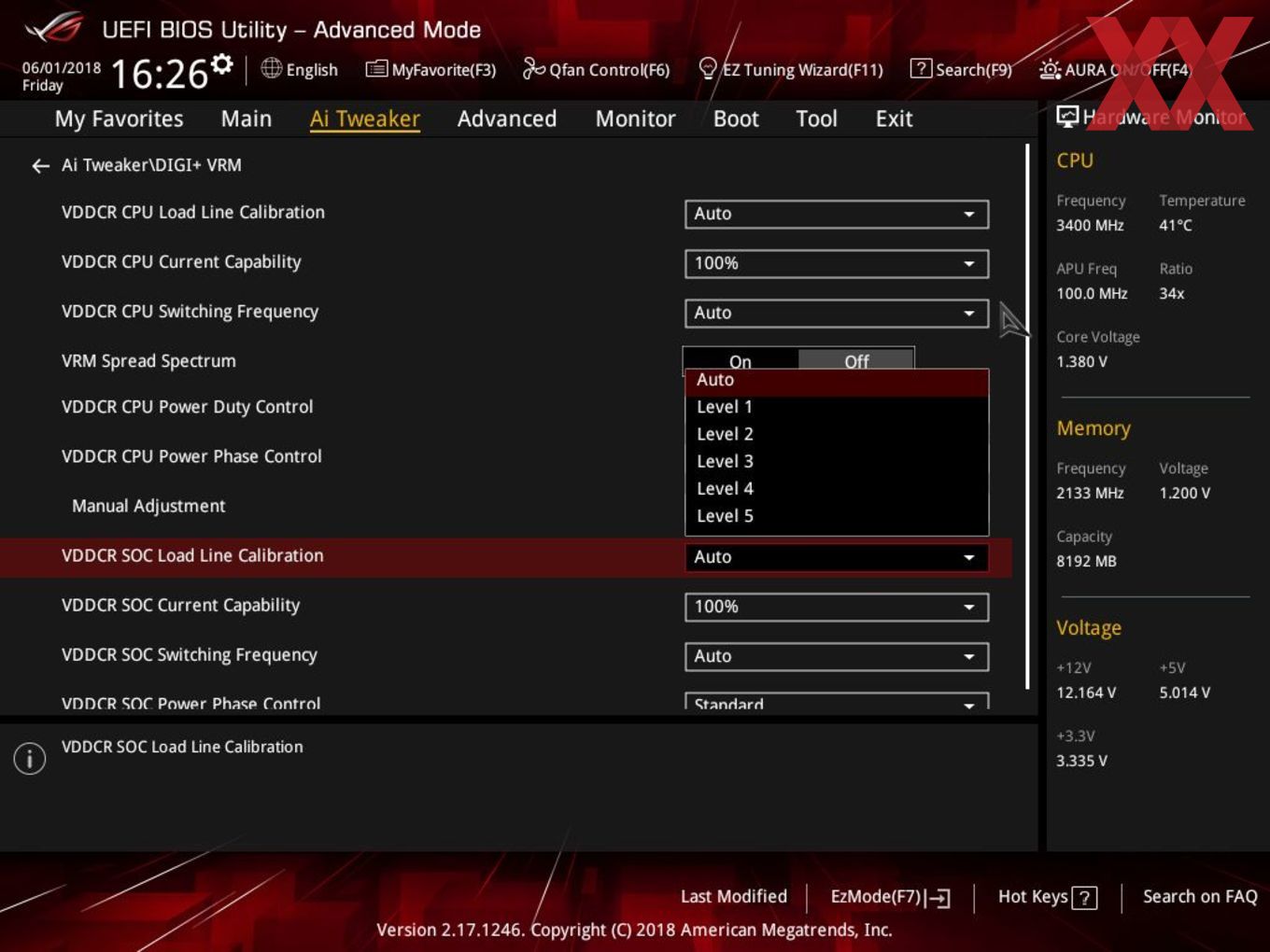Viewport: 1270px width, 952px height.
Task: Open Search on FAQ link
Action: (x=1200, y=897)
